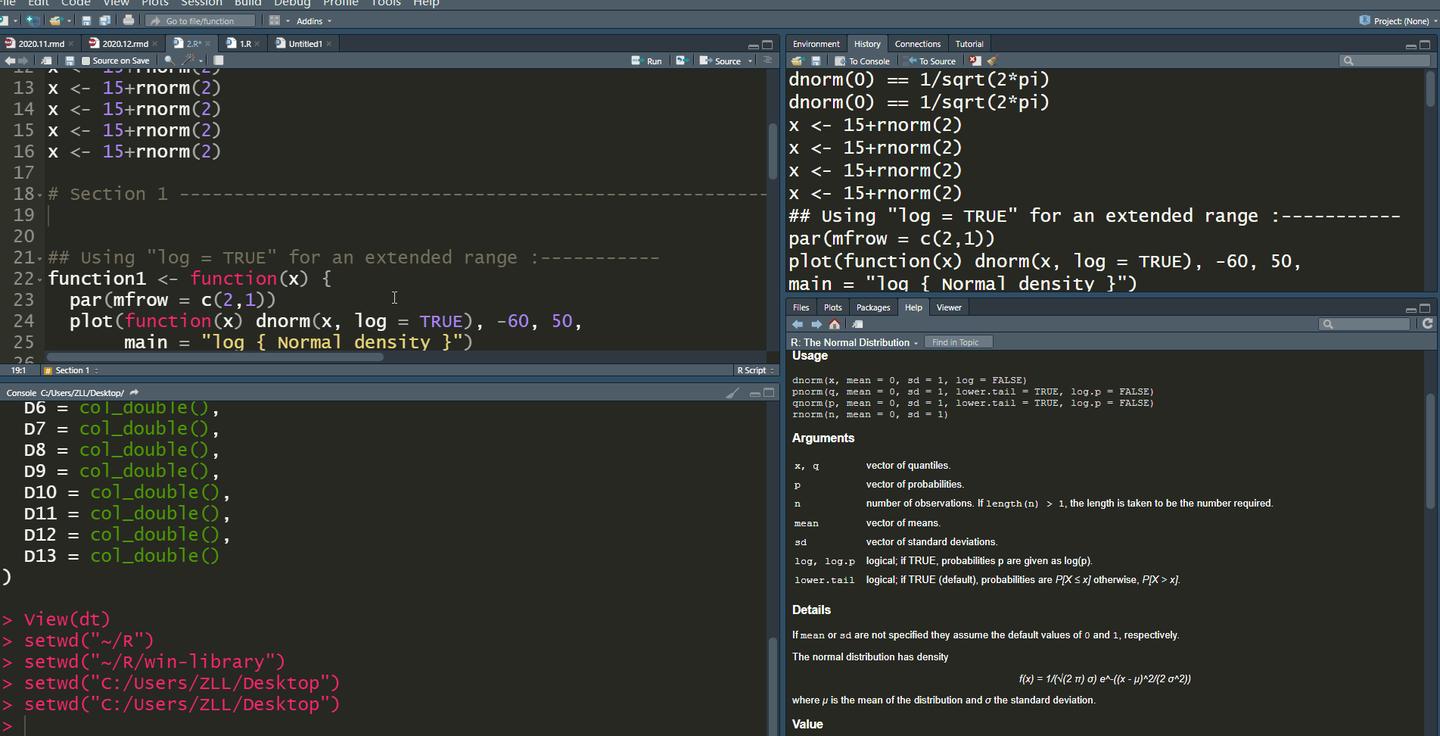The image size is (1440, 736).
Task: Click the find/replace magnifier in editor
Action: [168, 61]
